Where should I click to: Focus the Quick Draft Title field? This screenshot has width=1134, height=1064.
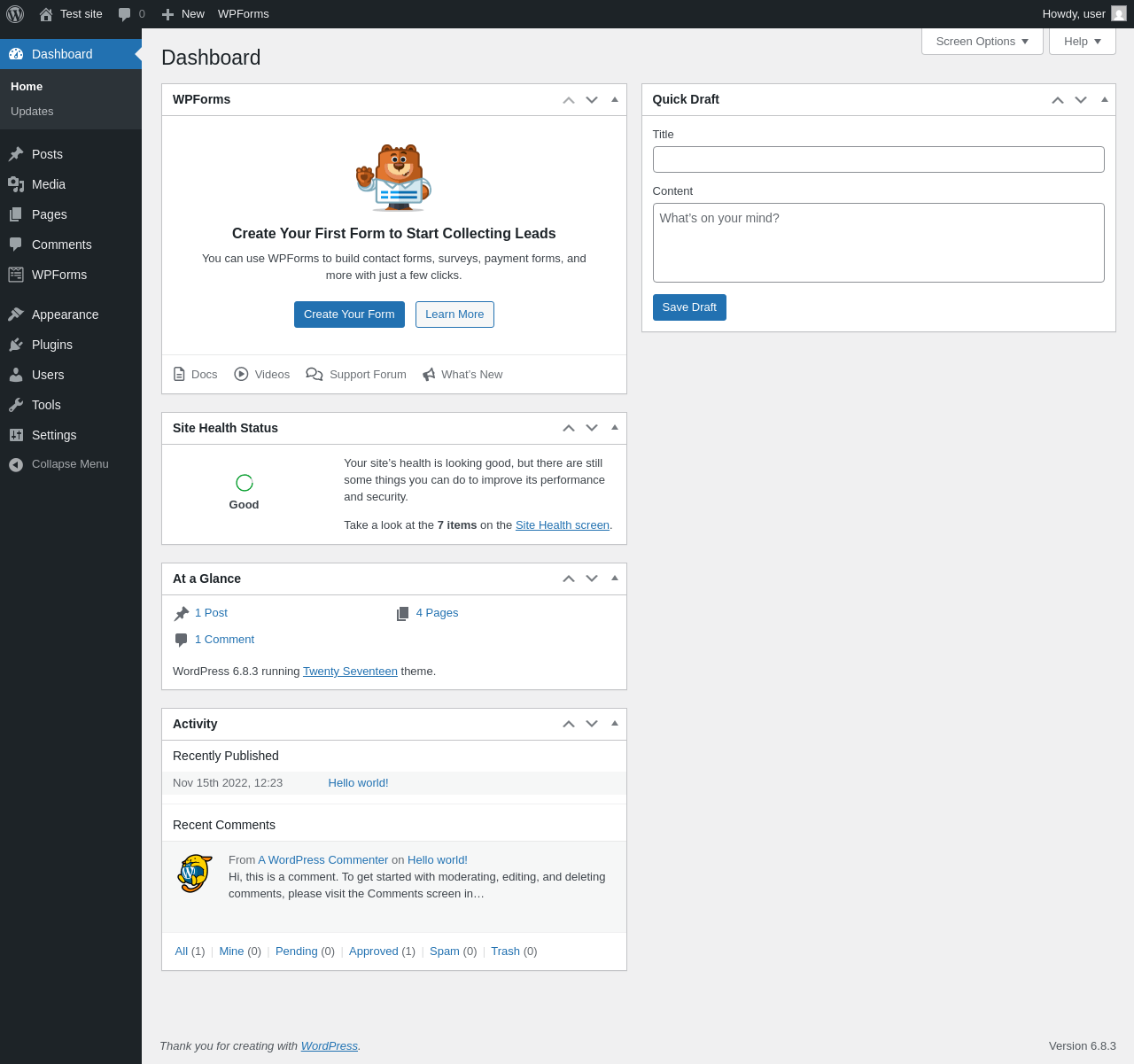[x=879, y=159]
